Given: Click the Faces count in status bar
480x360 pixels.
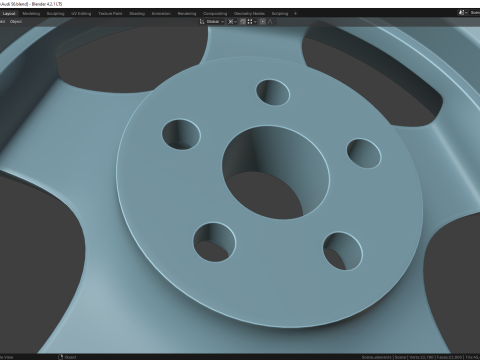Looking at the screenshot, I should click(x=449, y=357).
